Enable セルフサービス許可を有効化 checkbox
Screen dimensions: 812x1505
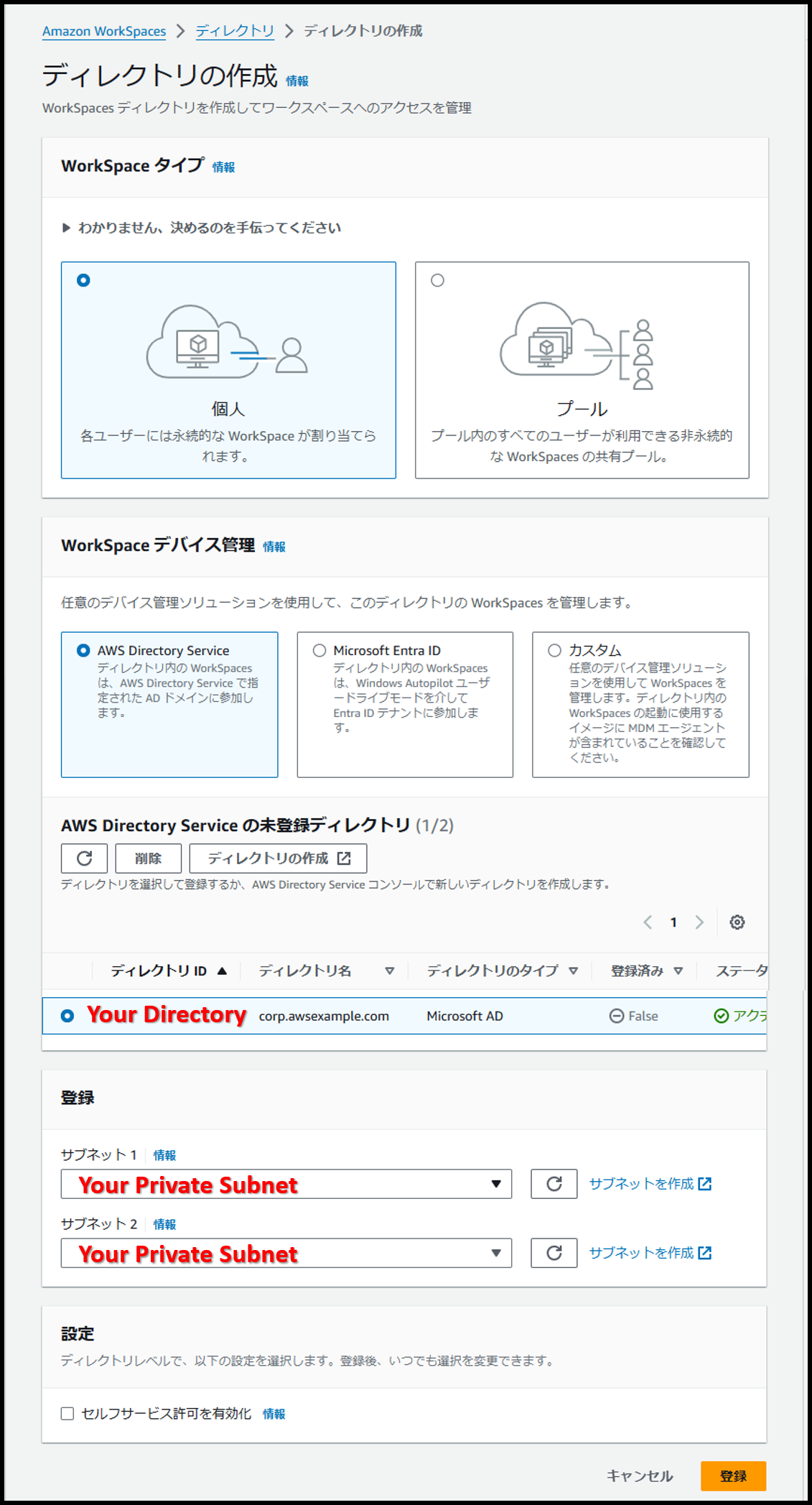(x=67, y=1414)
